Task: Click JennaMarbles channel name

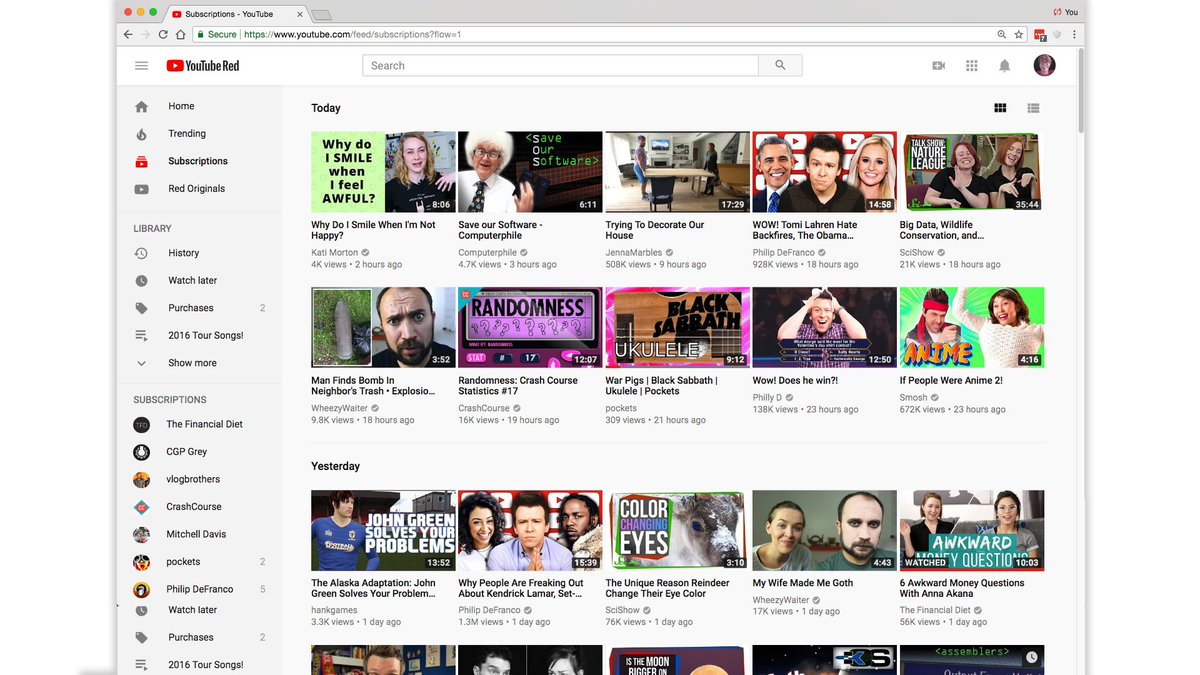Action: 634,253
